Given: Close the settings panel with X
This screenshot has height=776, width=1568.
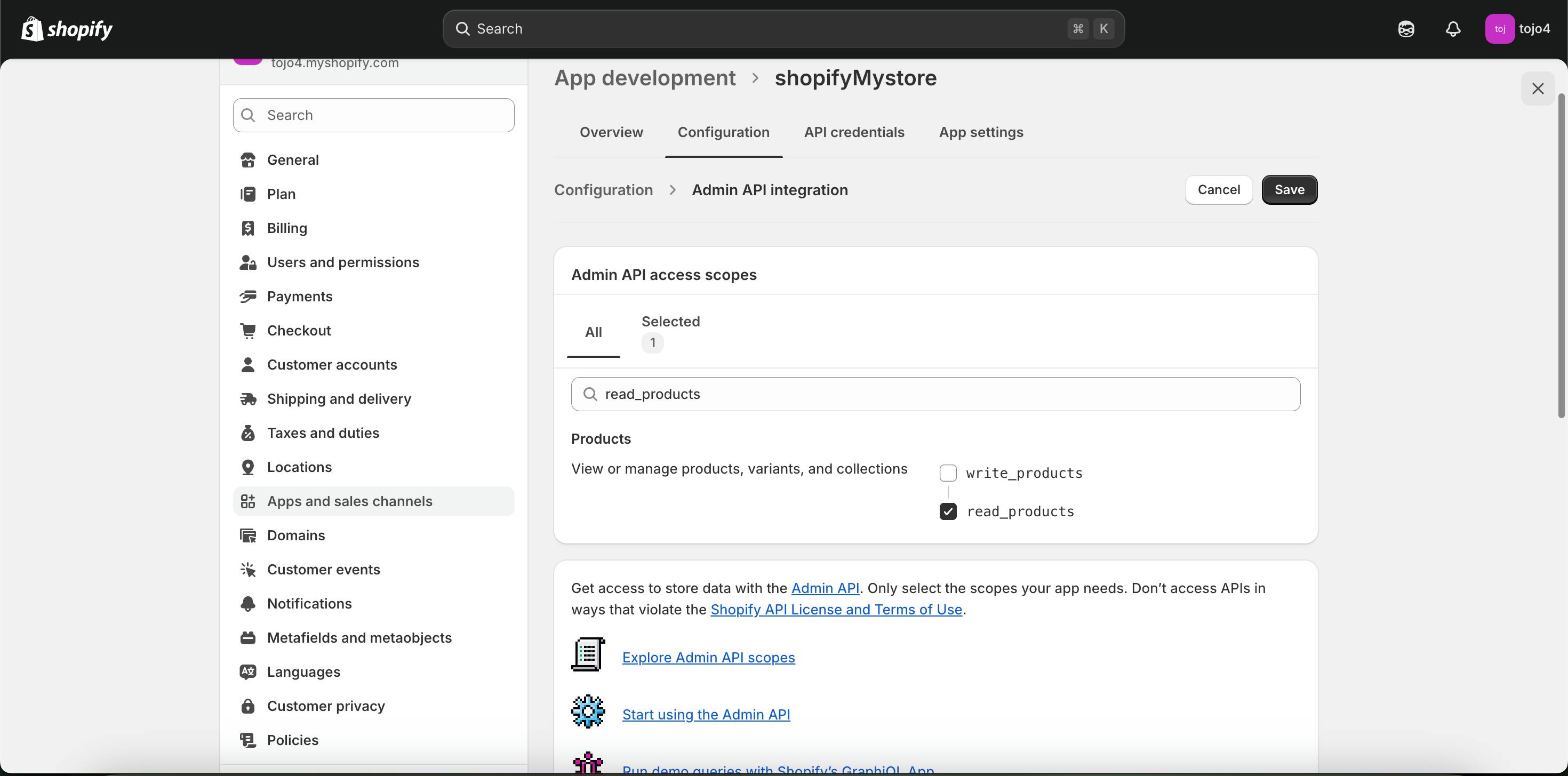Looking at the screenshot, I should click(1538, 89).
